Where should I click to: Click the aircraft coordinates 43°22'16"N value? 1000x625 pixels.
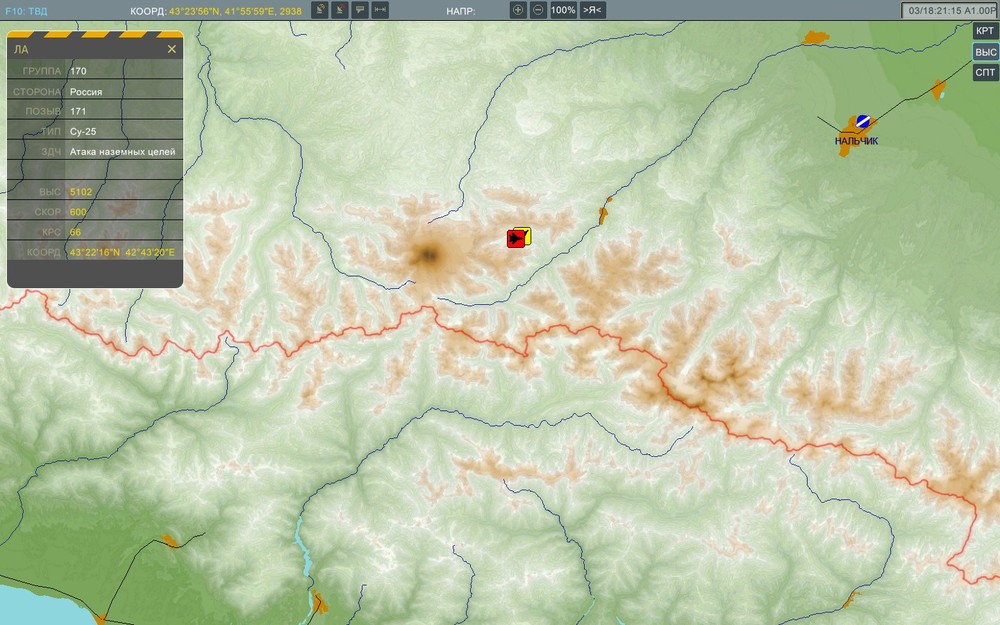(122, 253)
